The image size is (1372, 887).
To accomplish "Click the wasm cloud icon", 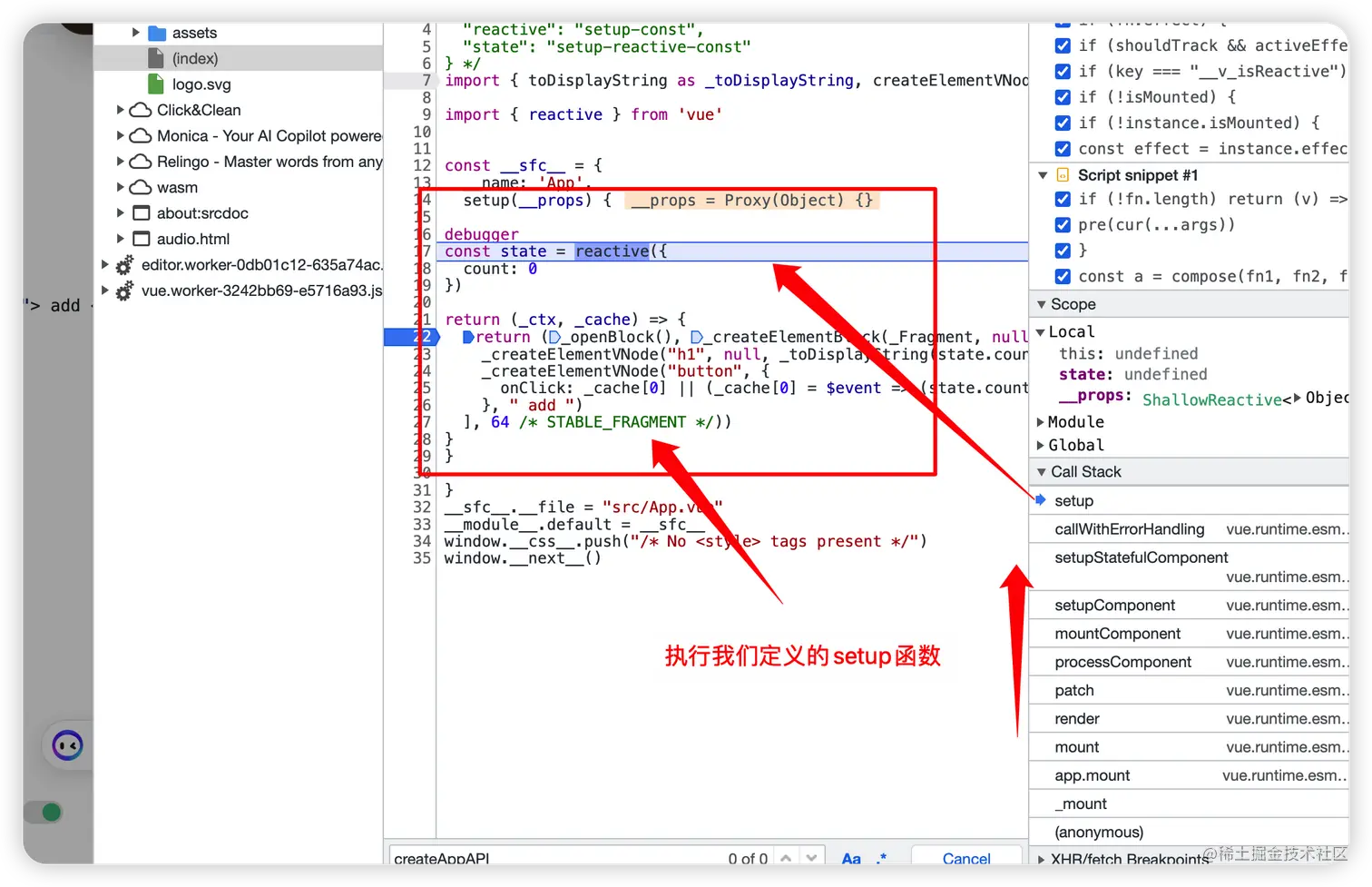I will pyautogui.click(x=141, y=188).
